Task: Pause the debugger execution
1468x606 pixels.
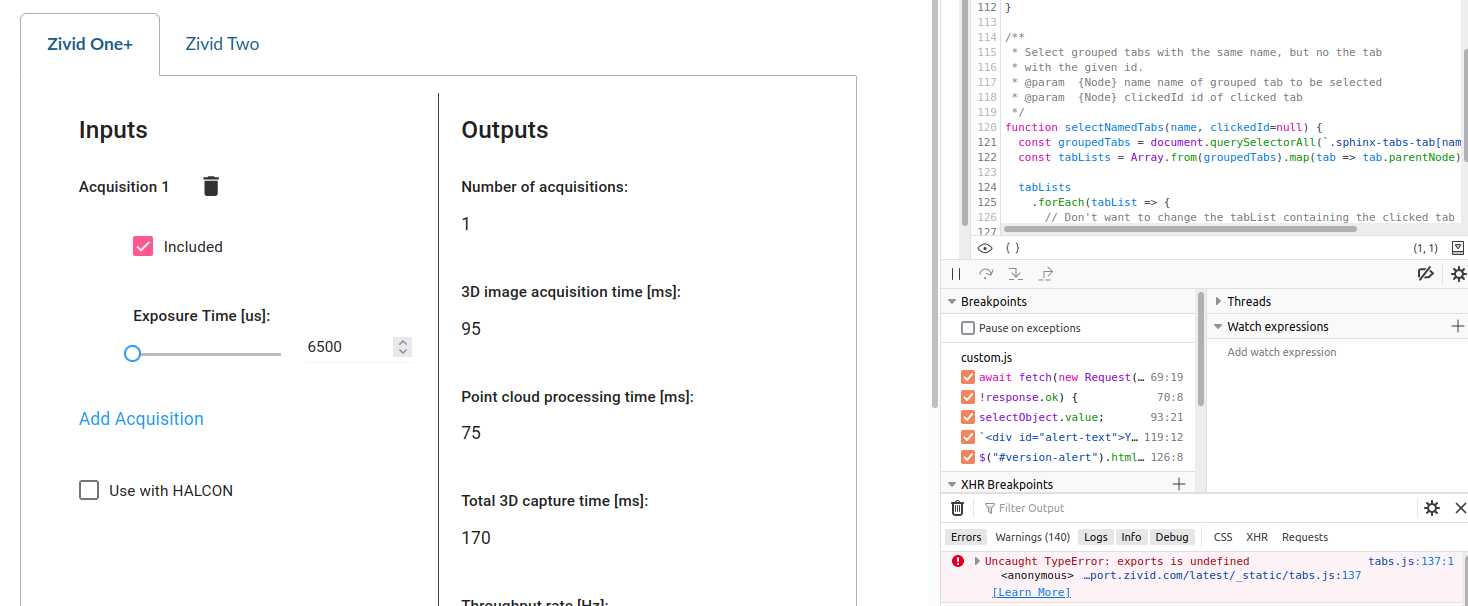Action: [956, 274]
